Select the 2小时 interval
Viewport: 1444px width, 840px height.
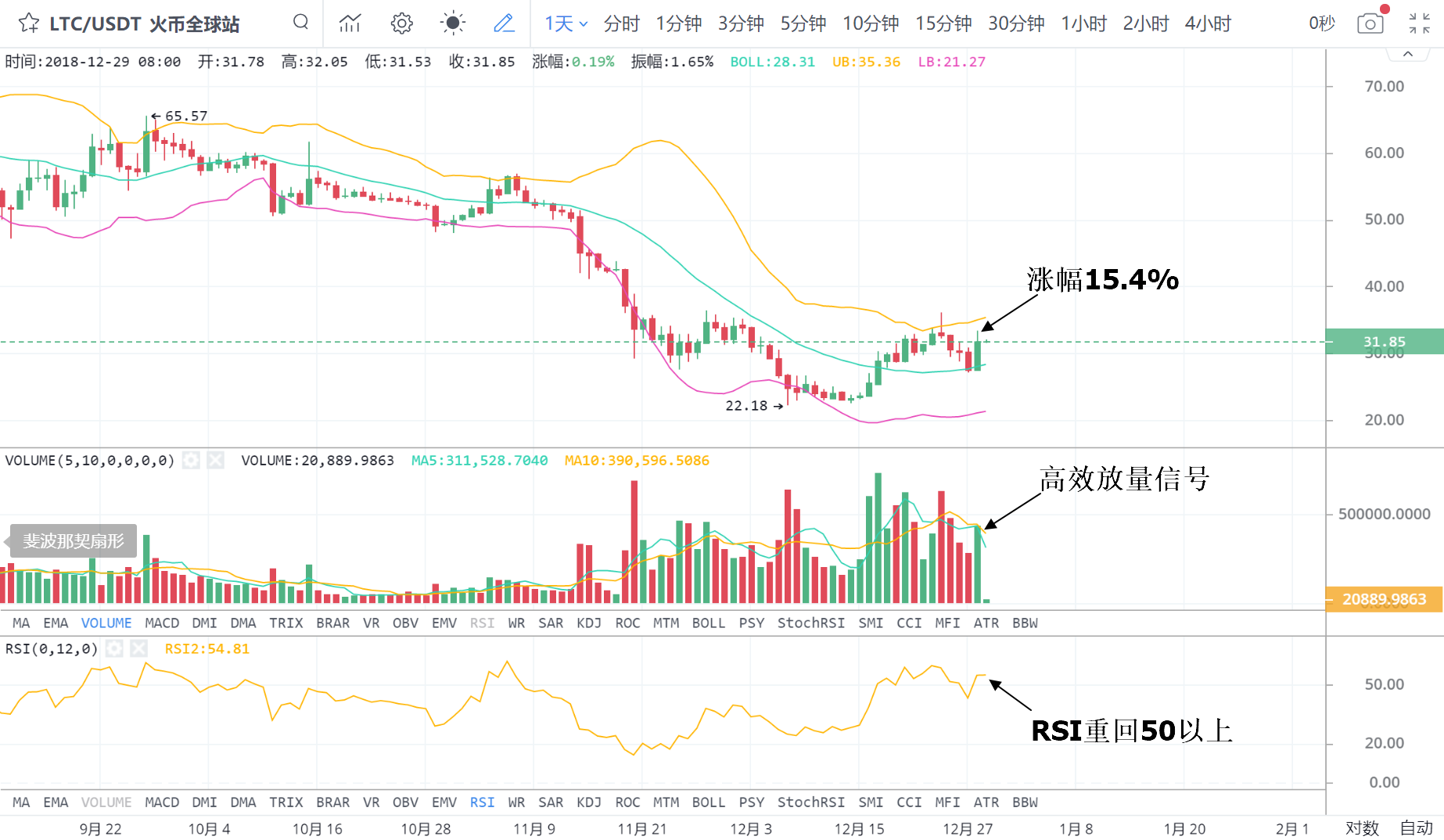[1146, 23]
